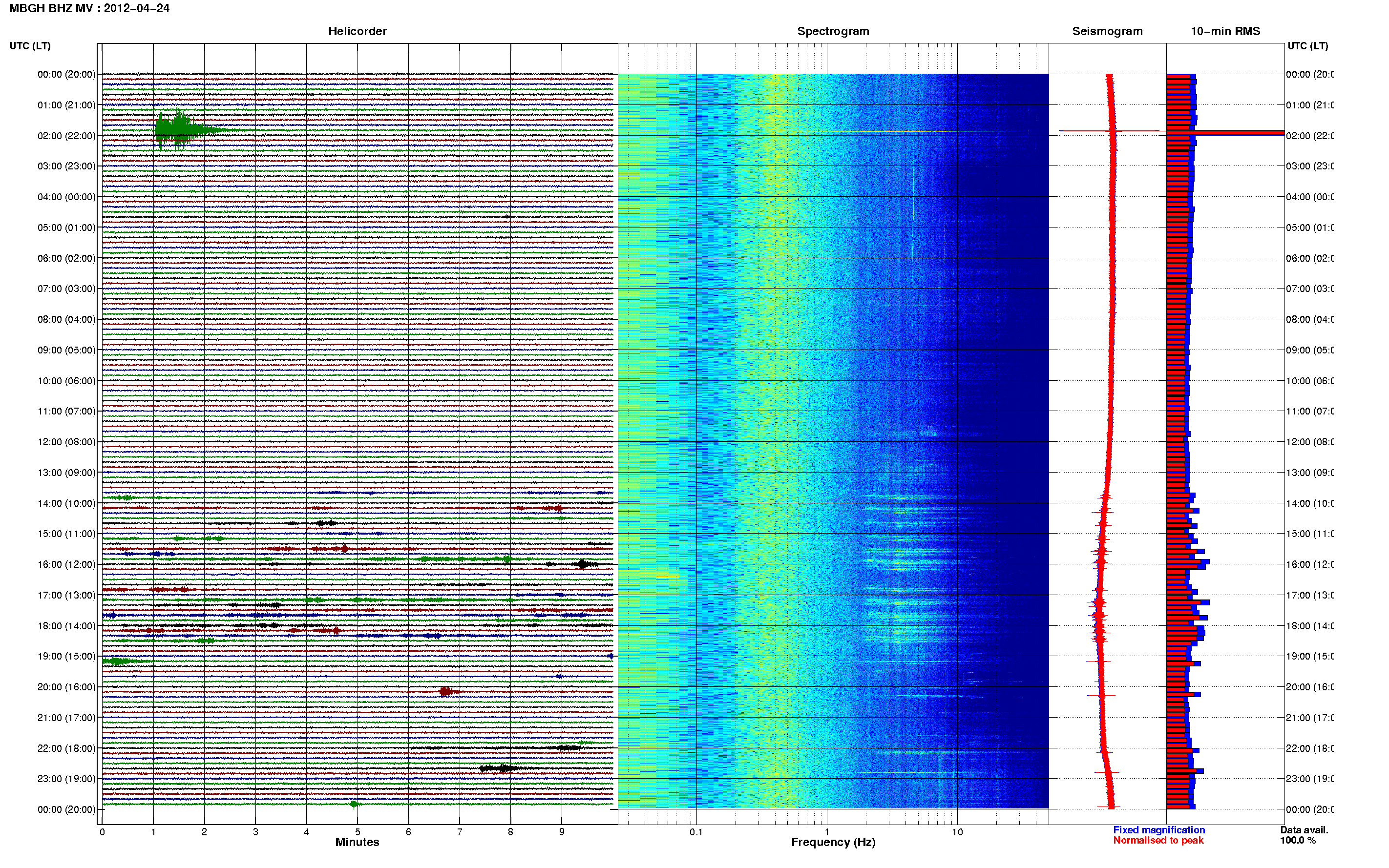
Task: Click the dark red event burst near 20:00
Action: pyautogui.click(x=447, y=692)
